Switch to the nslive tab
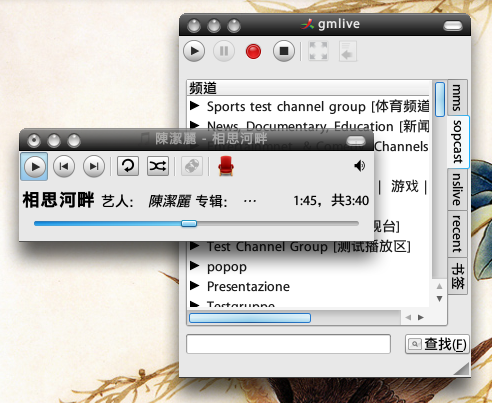The image size is (492, 403). [457, 189]
